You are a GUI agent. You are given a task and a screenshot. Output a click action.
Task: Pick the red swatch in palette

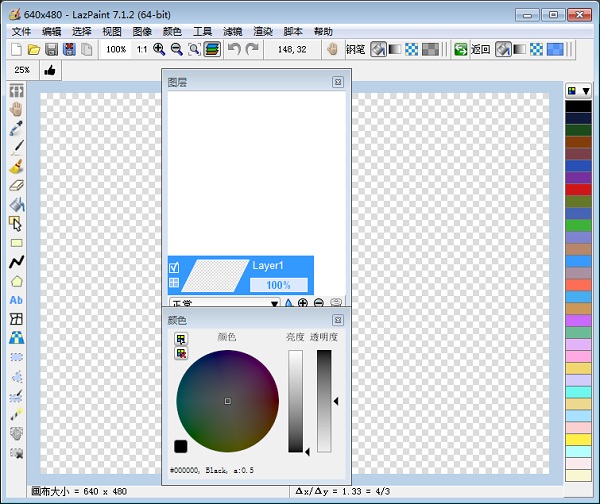point(578,189)
